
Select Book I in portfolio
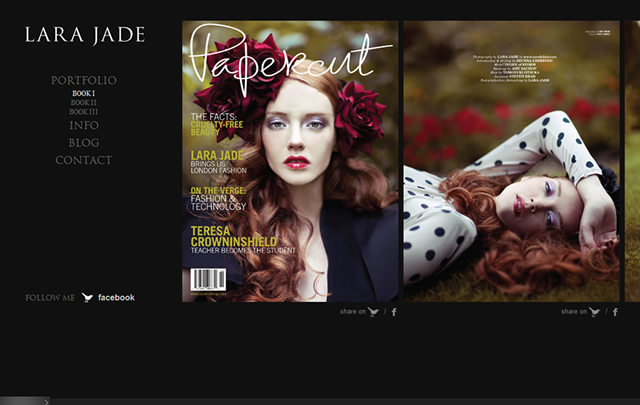tap(84, 93)
